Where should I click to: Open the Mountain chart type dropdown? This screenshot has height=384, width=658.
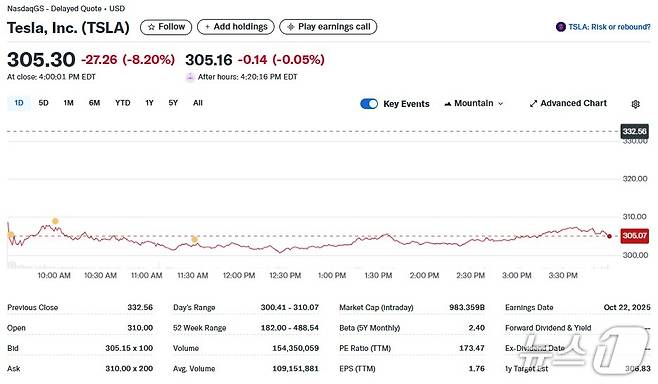[x=474, y=104]
